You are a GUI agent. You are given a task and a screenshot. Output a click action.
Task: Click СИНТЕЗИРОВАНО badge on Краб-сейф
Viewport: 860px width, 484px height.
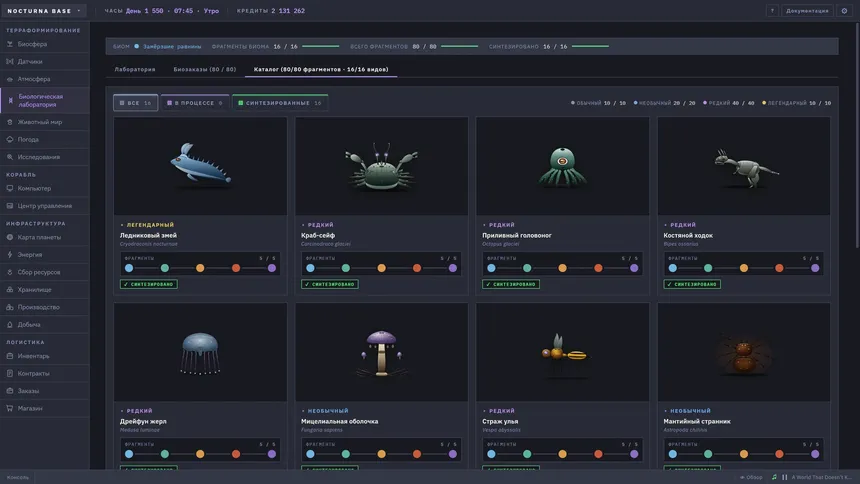click(330, 284)
